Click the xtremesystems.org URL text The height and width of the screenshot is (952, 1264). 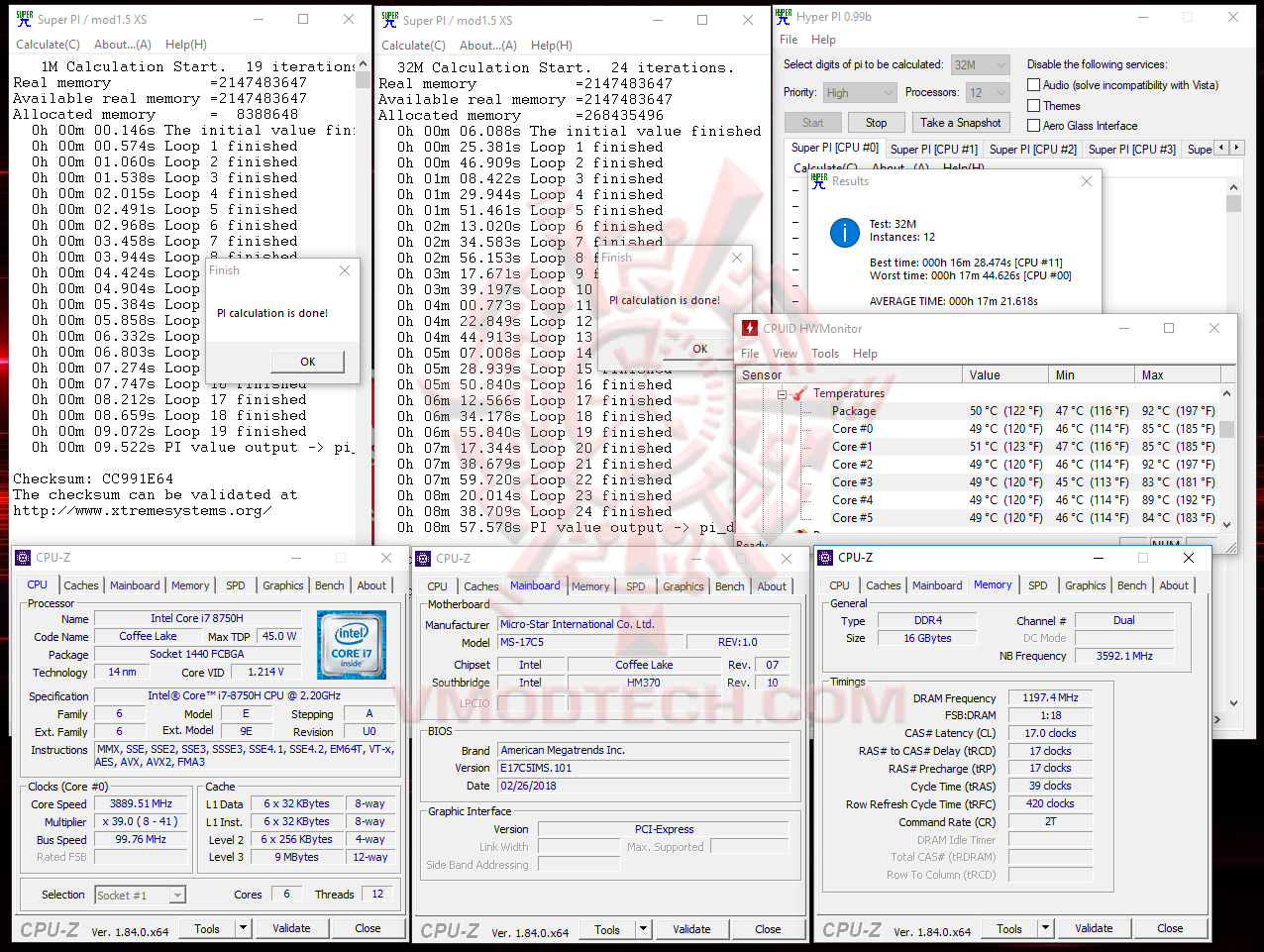(x=143, y=510)
